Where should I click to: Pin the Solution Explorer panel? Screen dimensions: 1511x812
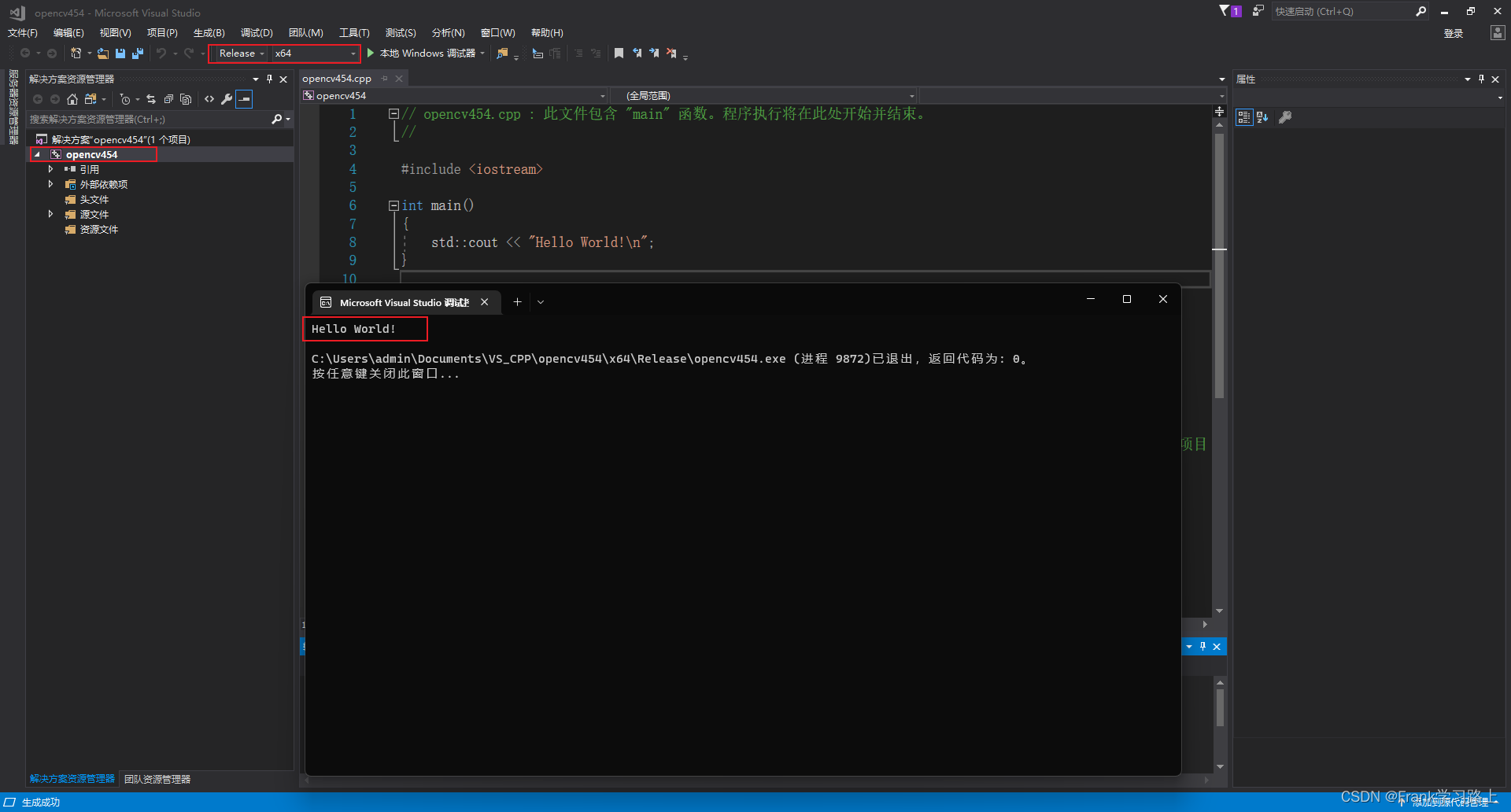click(x=269, y=79)
